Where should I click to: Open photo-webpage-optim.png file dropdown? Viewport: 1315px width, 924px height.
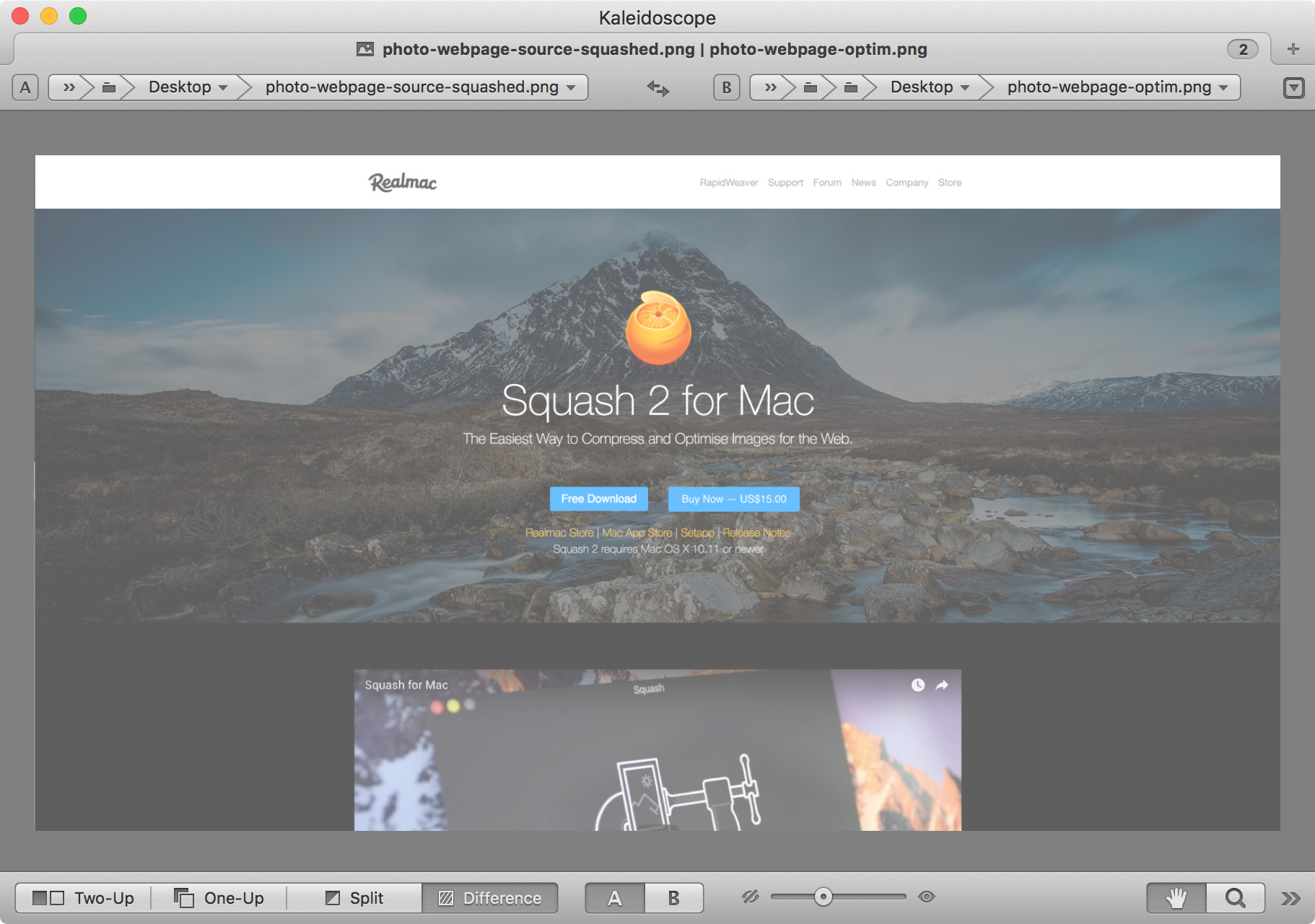1117,87
